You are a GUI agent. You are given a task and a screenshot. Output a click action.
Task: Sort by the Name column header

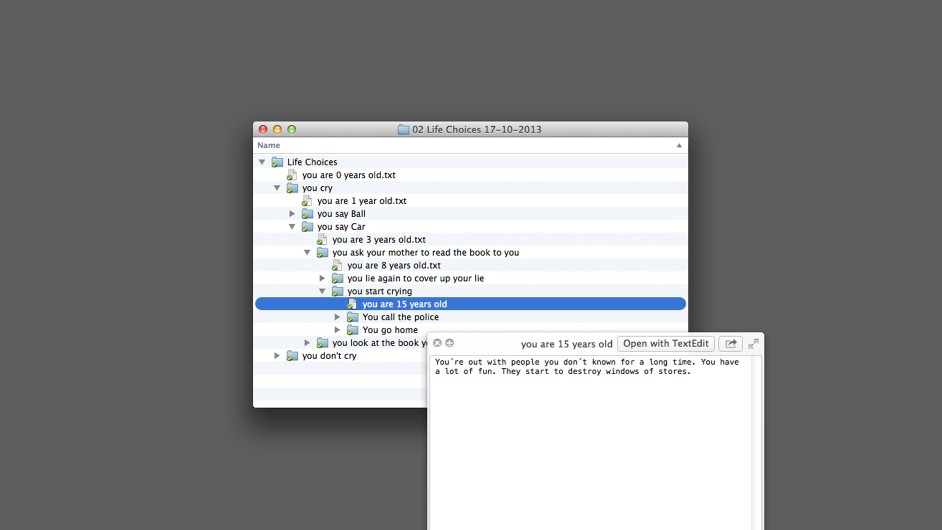pyautogui.click(x=269, y=146)
